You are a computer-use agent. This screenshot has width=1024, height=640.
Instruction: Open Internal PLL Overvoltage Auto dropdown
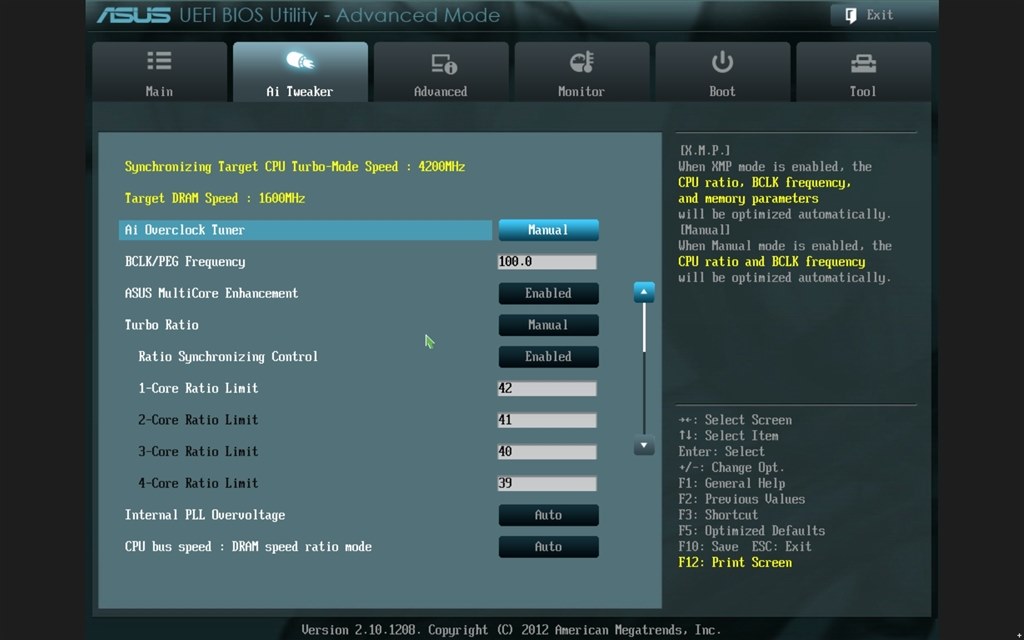[x=549, y=515]
